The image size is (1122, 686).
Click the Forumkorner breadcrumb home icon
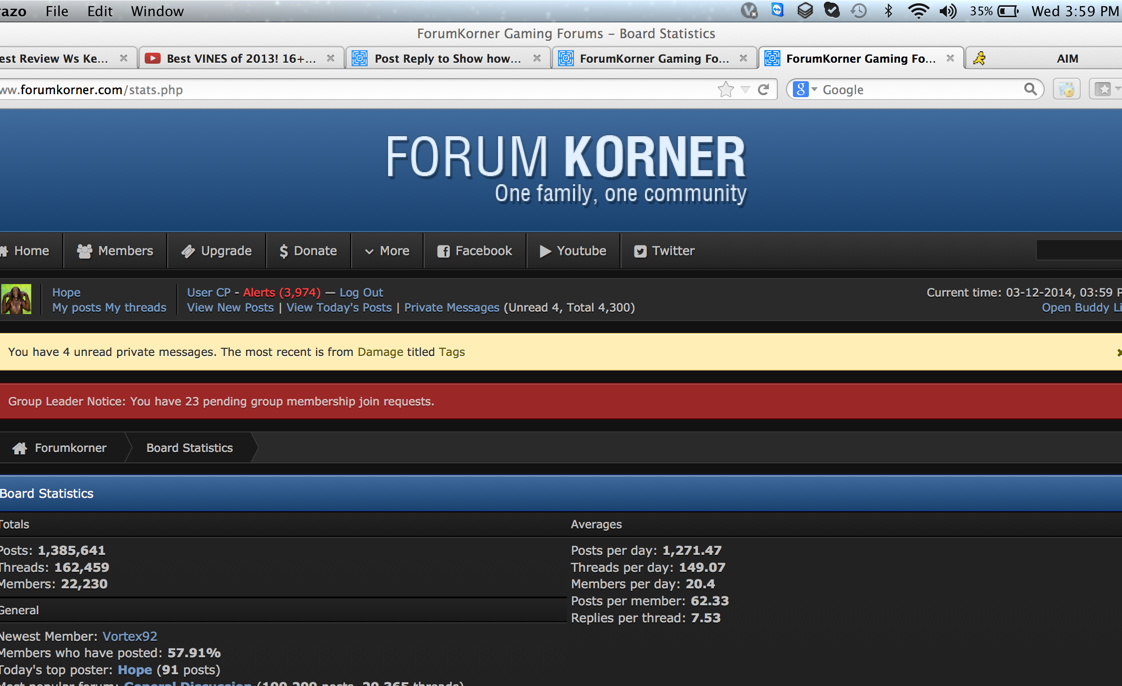[19, 448]
